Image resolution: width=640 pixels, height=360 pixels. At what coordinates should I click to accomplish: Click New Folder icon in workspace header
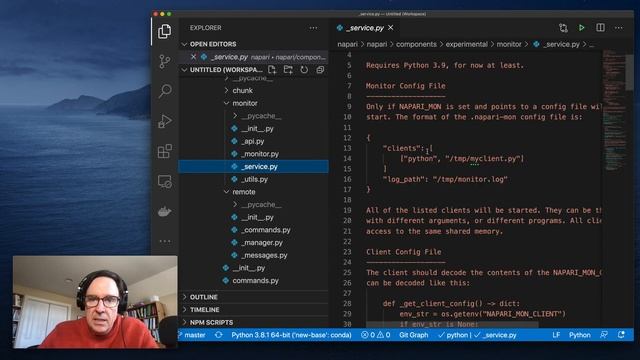coord(288,70)
